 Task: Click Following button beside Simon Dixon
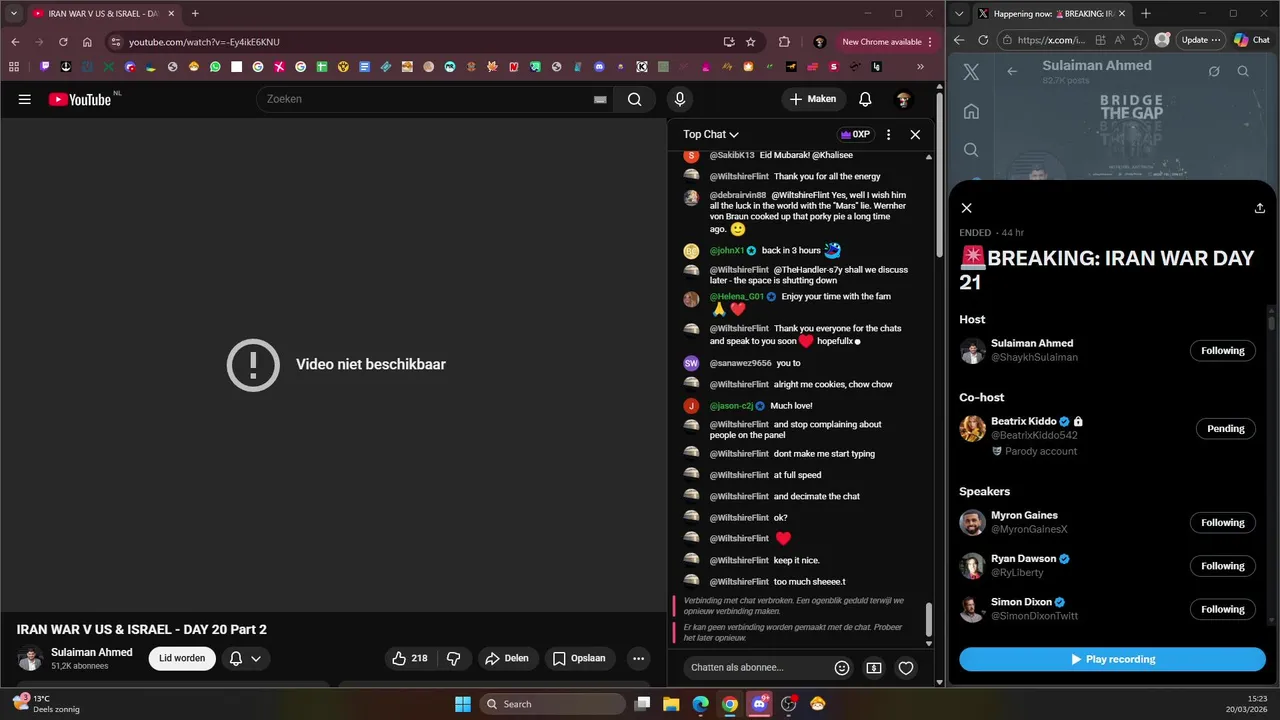point(1223,609)
